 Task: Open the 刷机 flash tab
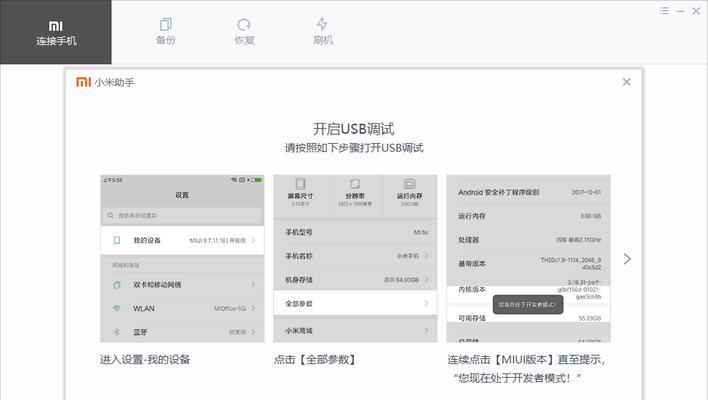tap(323, 32)
